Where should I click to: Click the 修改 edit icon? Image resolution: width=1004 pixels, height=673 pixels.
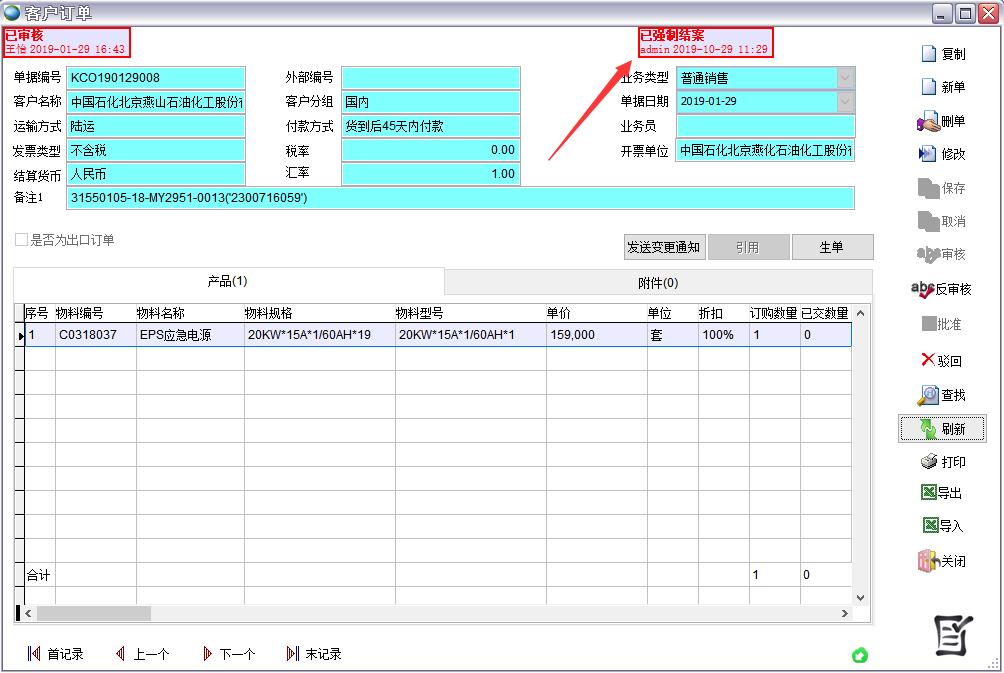[x=928, y=154]
